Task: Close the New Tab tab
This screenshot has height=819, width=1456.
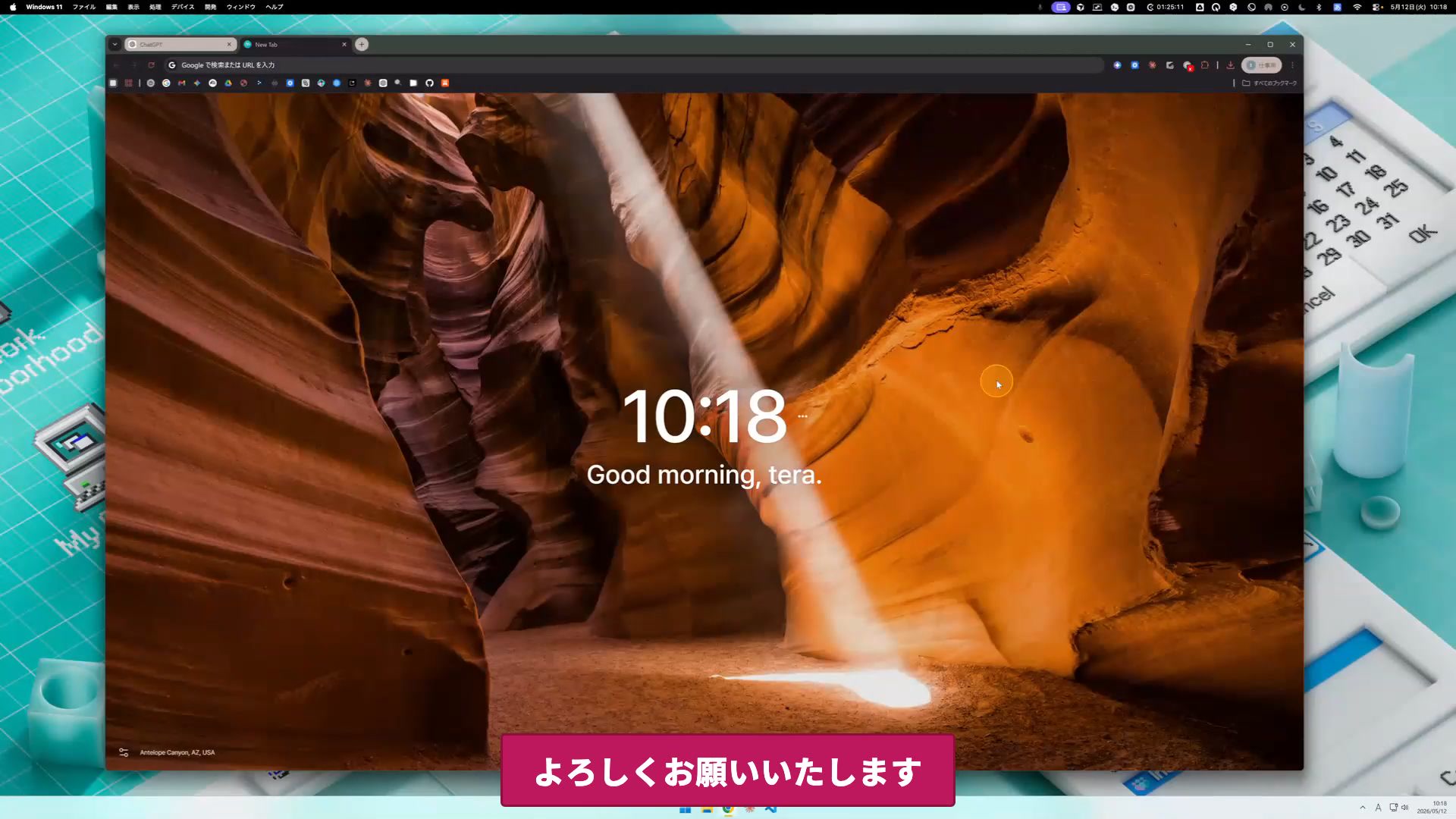Action: [344, 45]
